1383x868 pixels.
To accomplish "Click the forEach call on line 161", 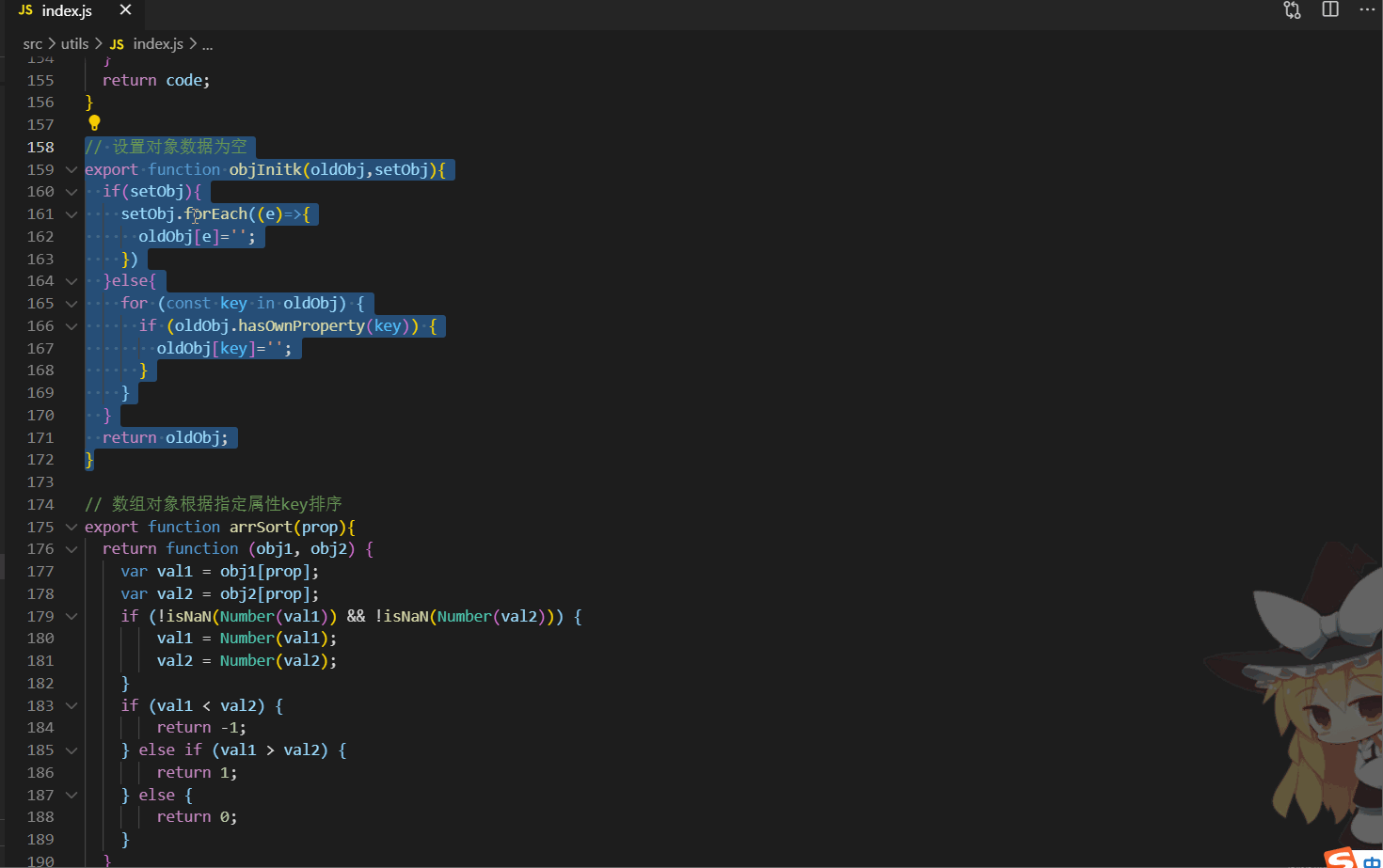I will 215,213.
